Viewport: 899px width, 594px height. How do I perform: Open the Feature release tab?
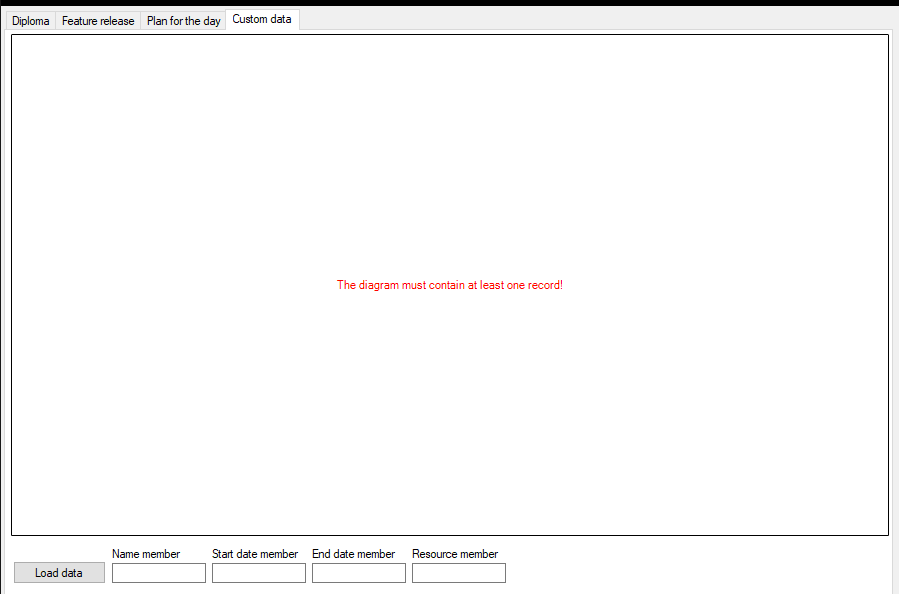[98, 21]
